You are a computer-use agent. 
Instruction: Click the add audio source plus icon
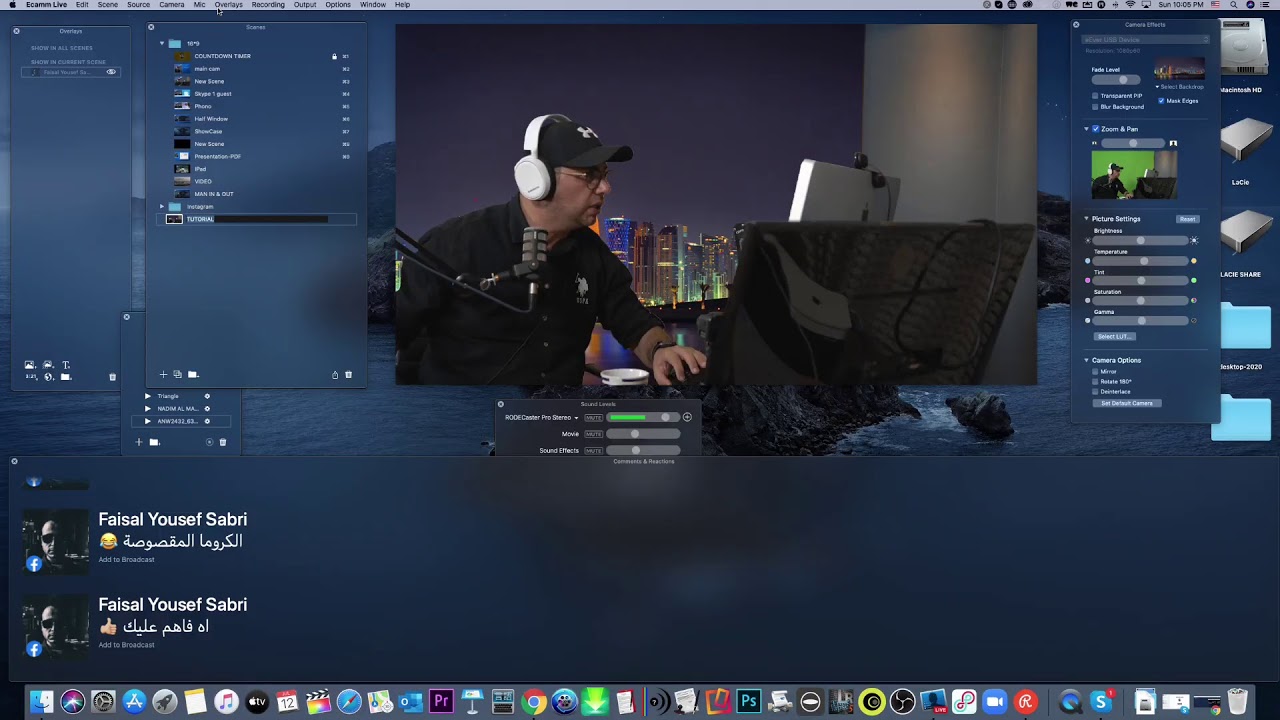tap(687, 417)
